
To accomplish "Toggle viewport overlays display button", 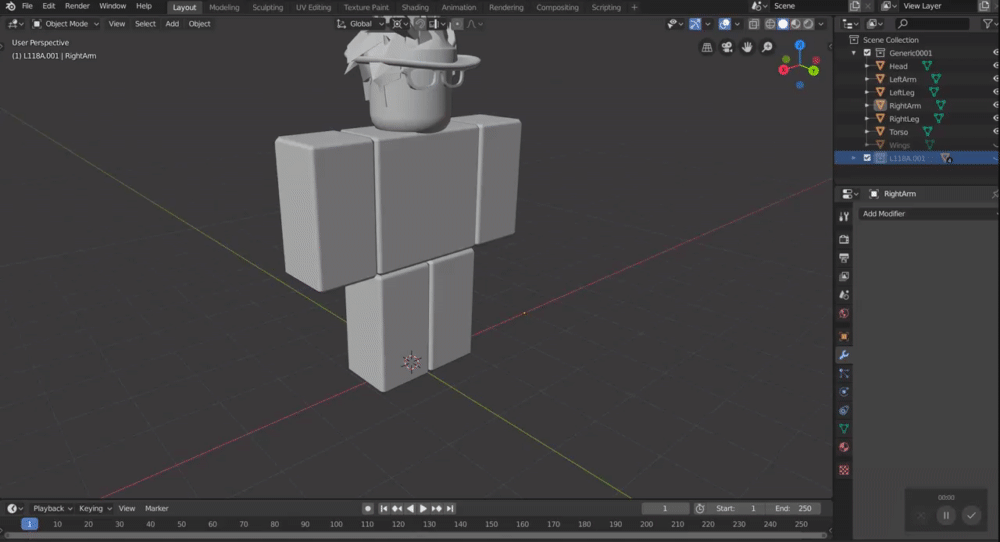I will coord(724,24).
